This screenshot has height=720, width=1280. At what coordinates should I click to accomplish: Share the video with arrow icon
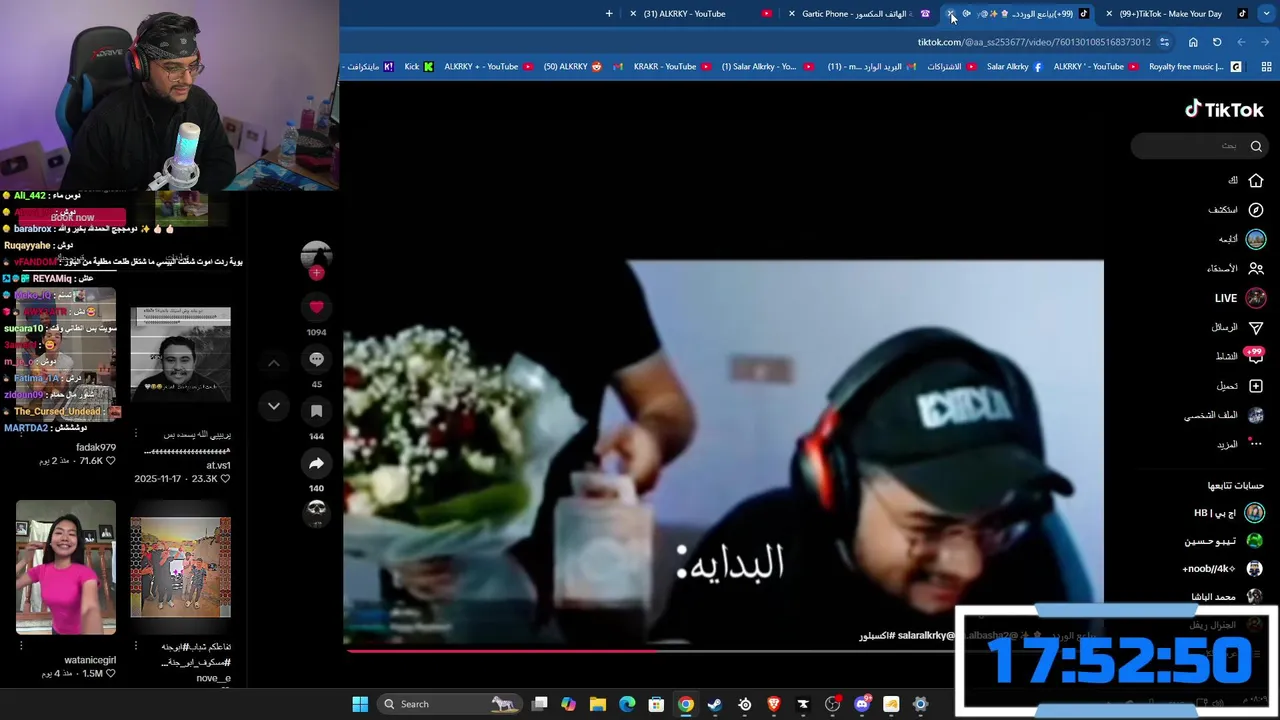pyautogui.click(x=316, y=463)
